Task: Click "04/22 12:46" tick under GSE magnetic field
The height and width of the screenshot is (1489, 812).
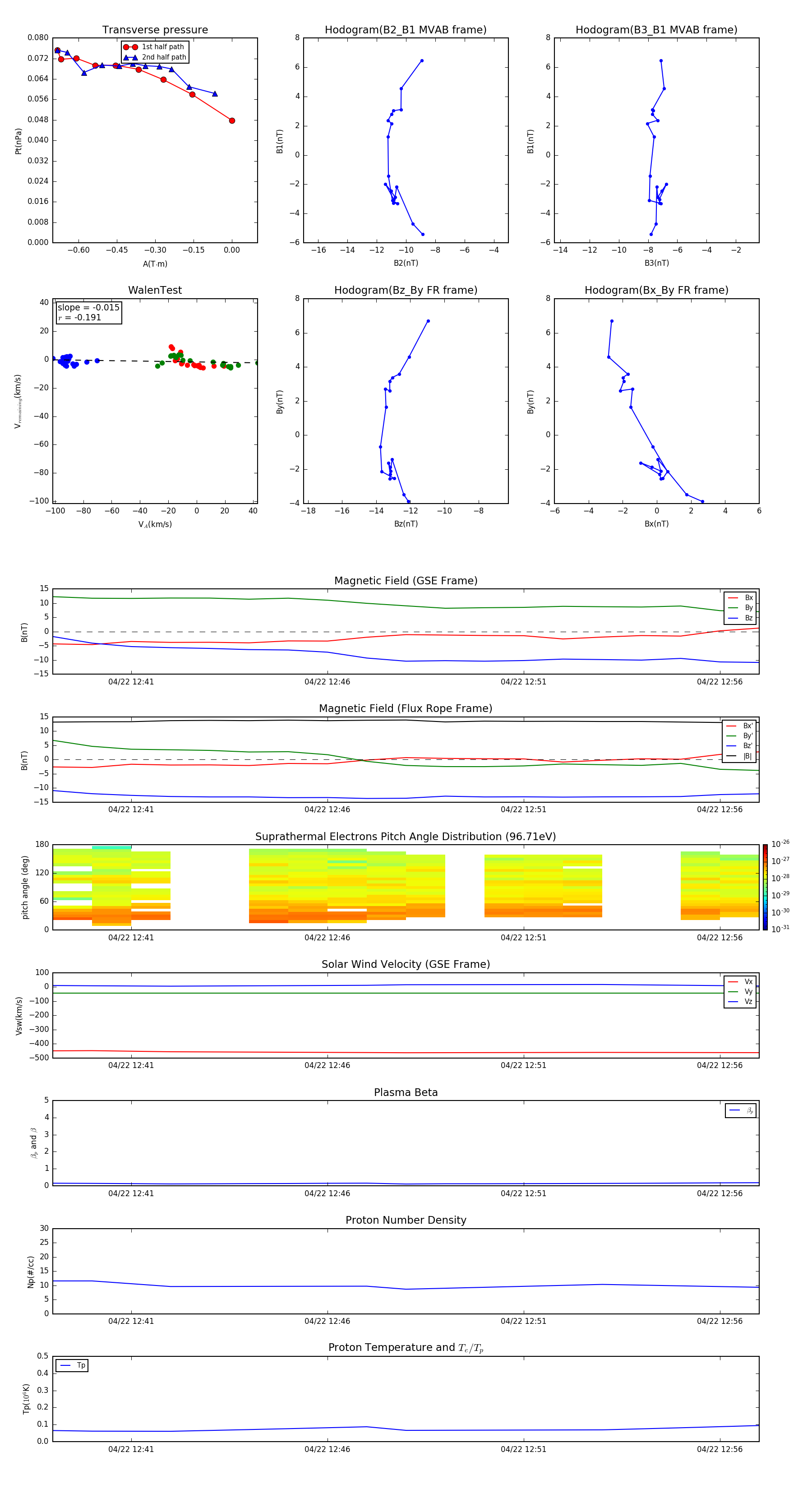Action: (327, 682)
